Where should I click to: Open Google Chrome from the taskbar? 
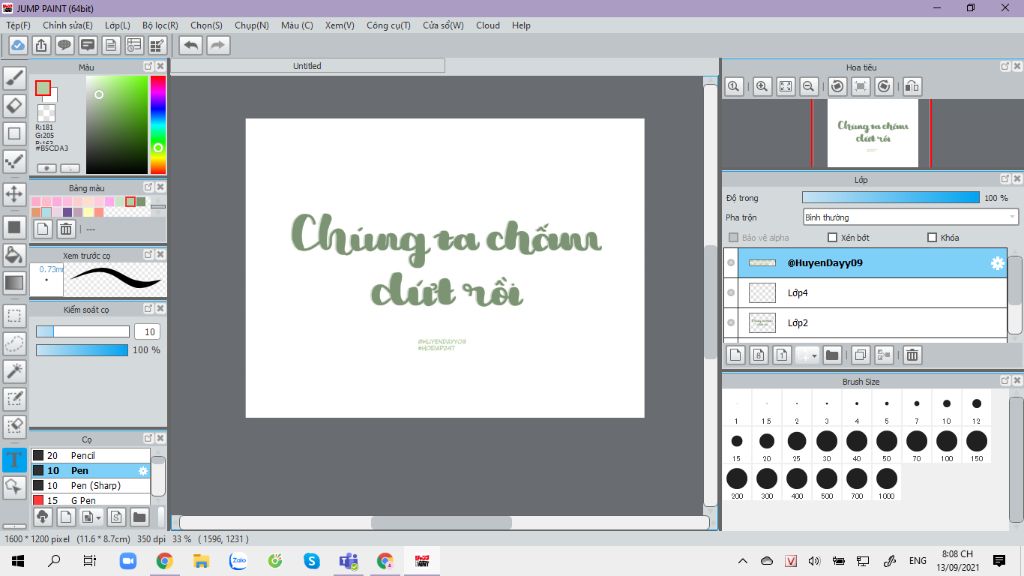point(165,561)
